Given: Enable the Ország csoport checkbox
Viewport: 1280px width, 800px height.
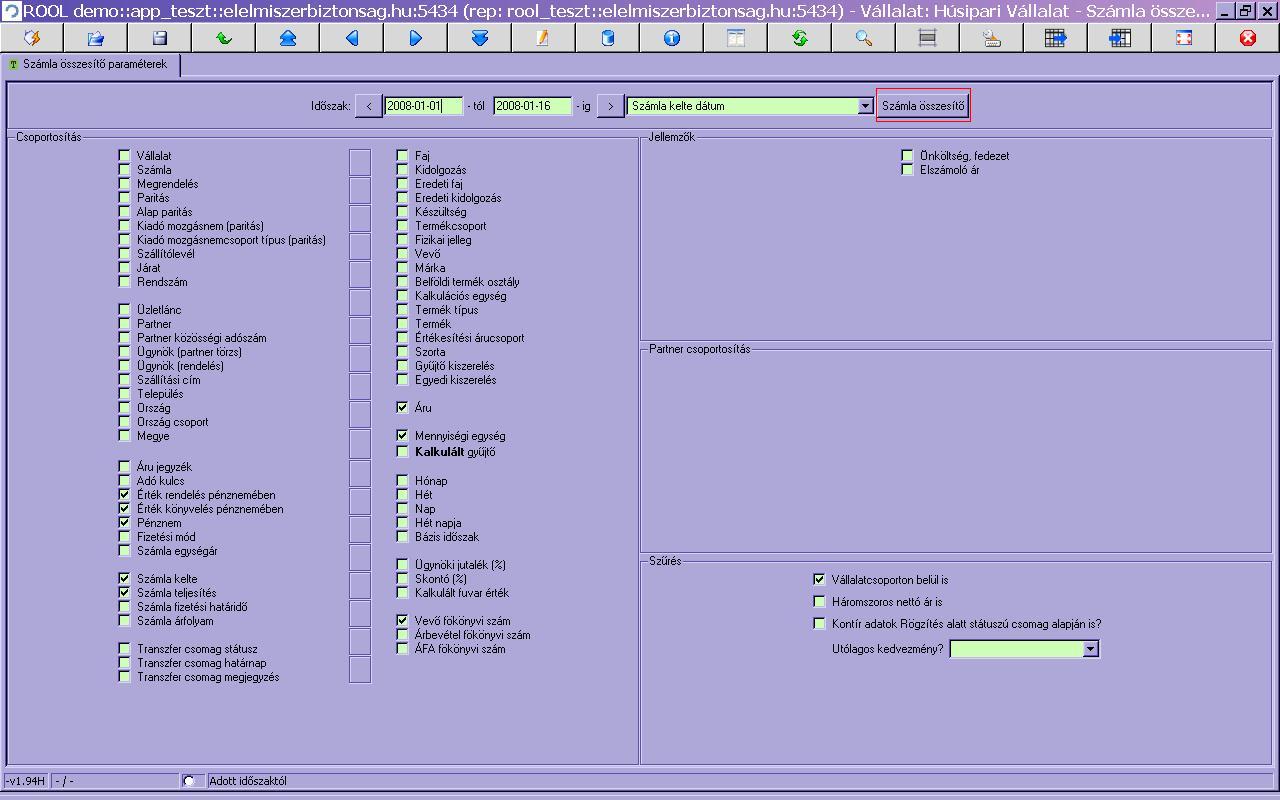Looking at the screenshot, I should (x=124, y=422).
